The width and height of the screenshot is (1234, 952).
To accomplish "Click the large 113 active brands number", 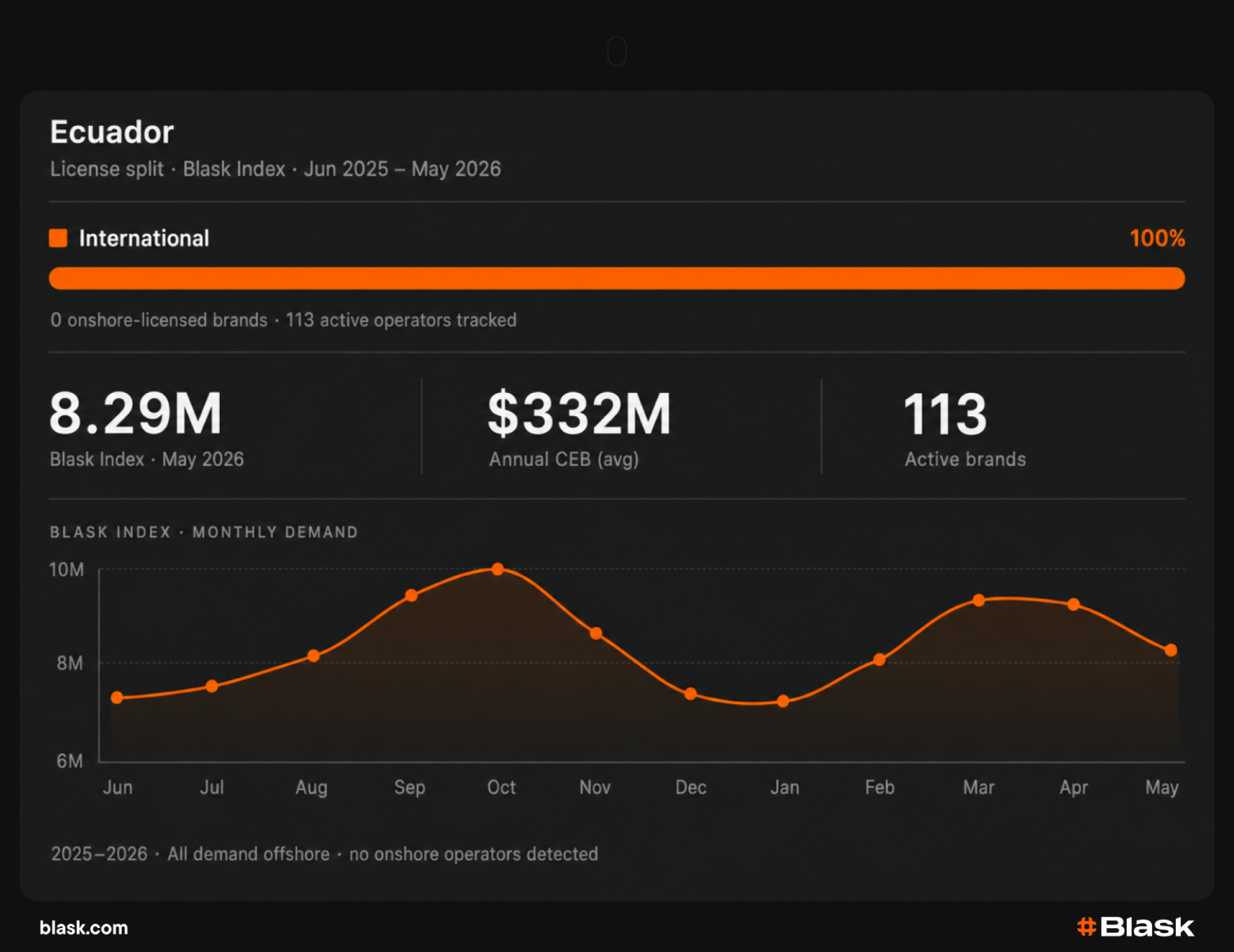I will [945, 414].
